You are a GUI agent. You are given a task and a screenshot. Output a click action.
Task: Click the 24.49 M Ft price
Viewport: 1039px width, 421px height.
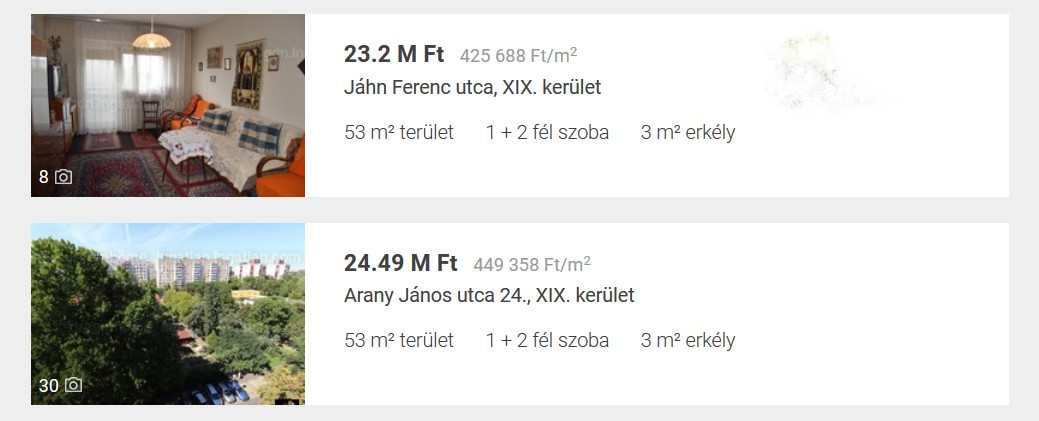tap(400, 263)
